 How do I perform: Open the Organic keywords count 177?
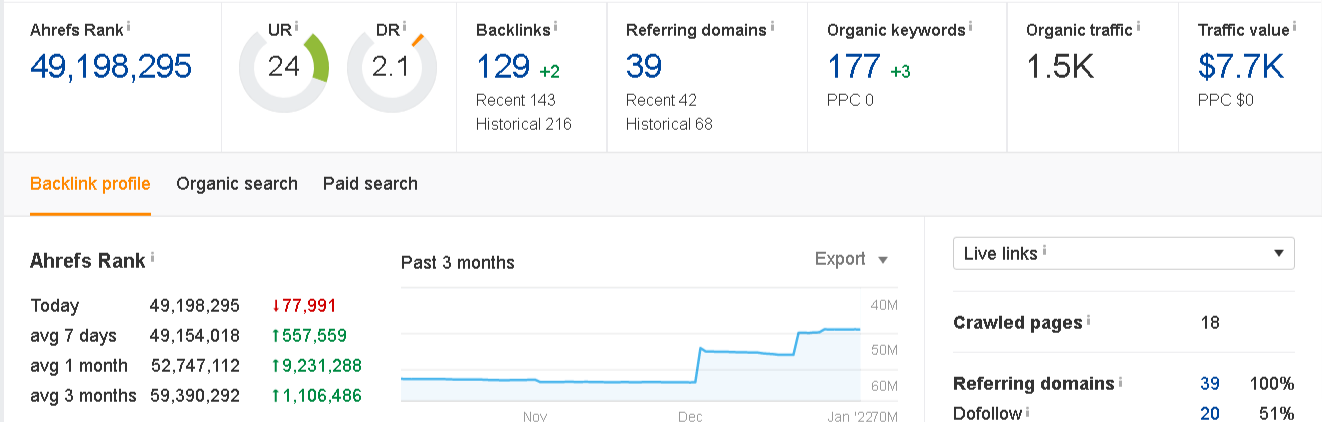853,67
